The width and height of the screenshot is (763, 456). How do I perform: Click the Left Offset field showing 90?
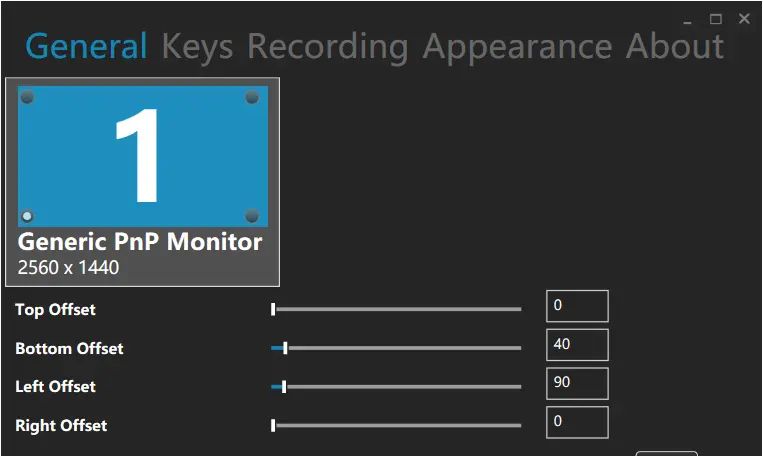click(x=577, y=383)
